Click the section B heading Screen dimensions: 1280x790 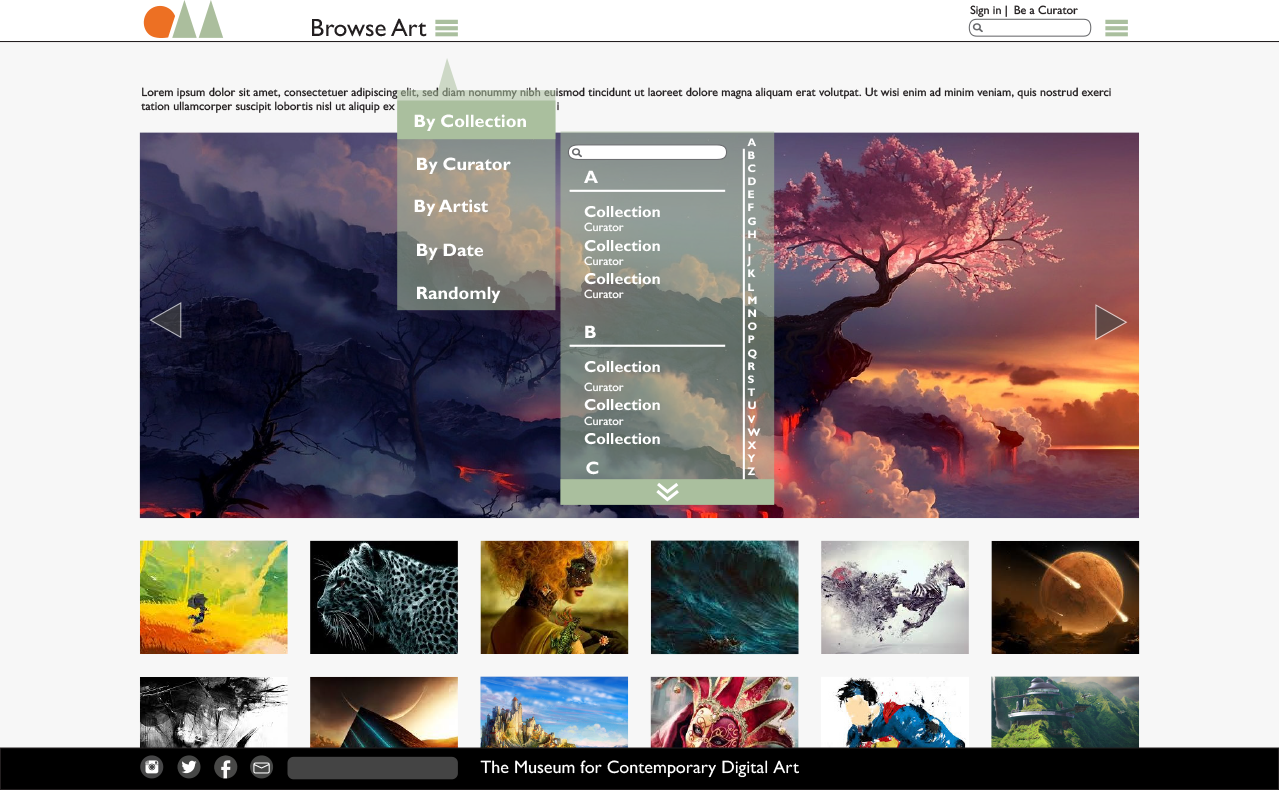point(590,332)
